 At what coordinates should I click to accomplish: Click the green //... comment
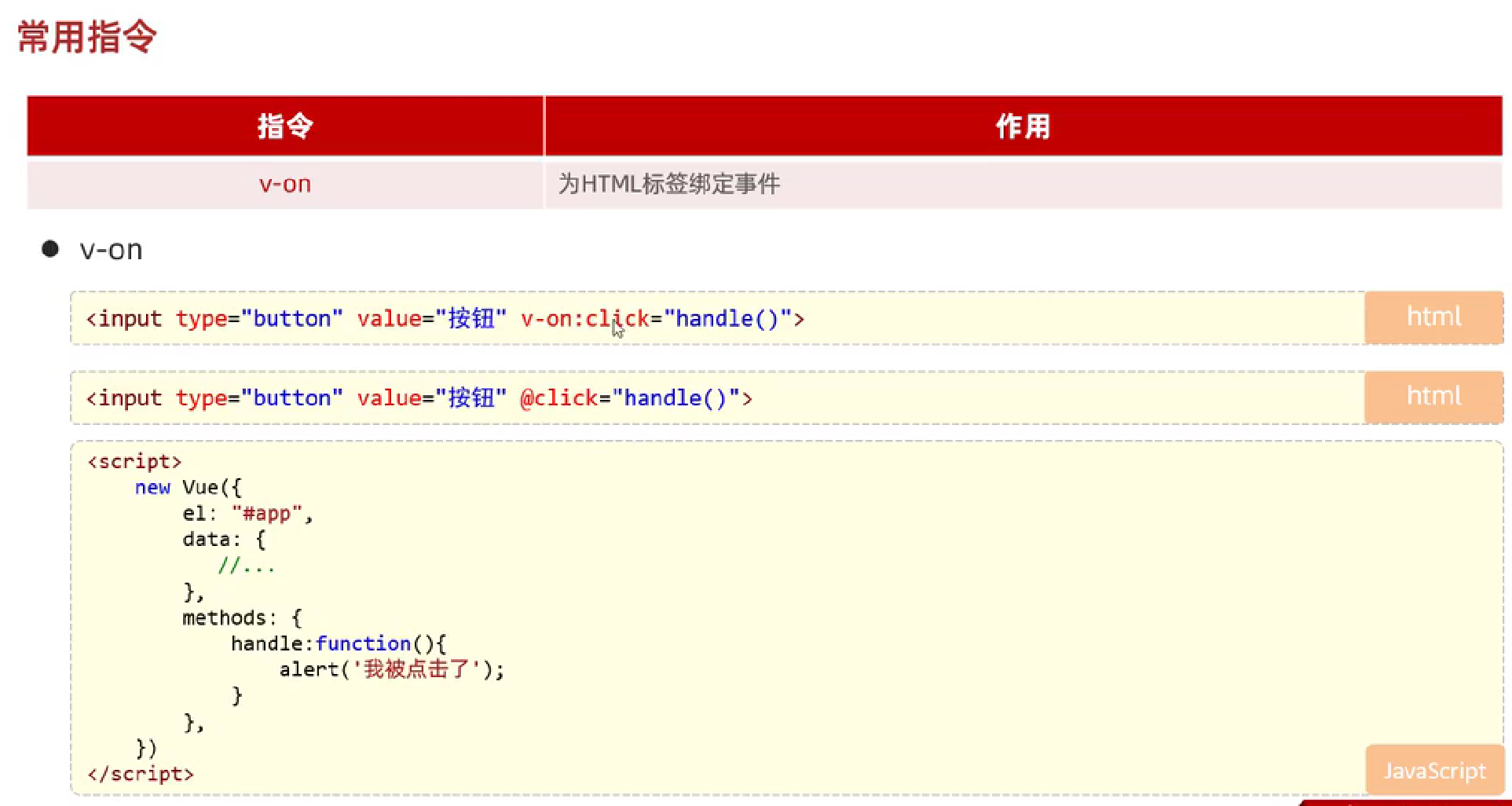coord(247,566)
